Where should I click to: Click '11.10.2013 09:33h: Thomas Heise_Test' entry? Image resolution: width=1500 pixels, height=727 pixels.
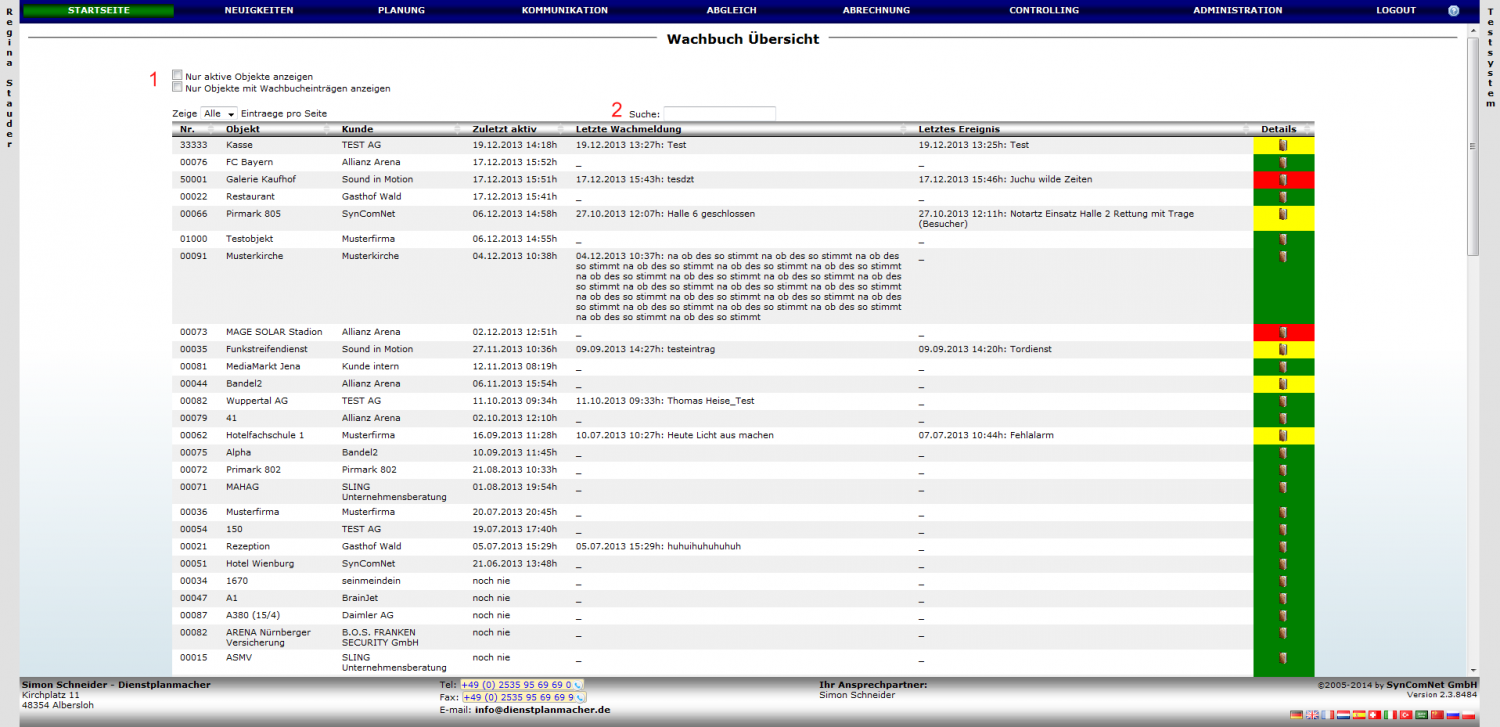pos(665,401)
